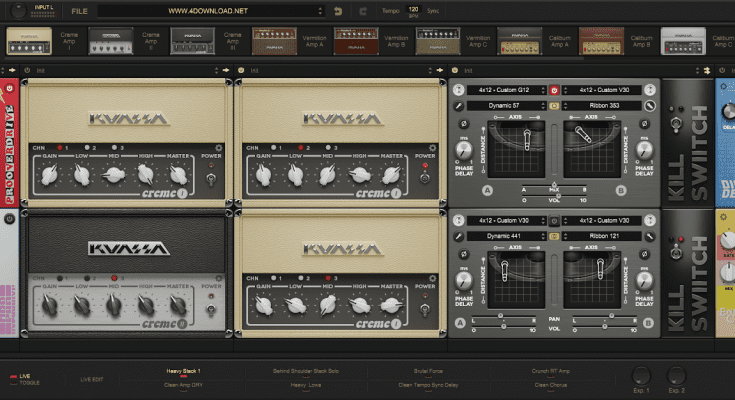The height and width of the screenshot is (400, 735).
Task: Click the red Prooverdrive power icon
Action: 9,89
